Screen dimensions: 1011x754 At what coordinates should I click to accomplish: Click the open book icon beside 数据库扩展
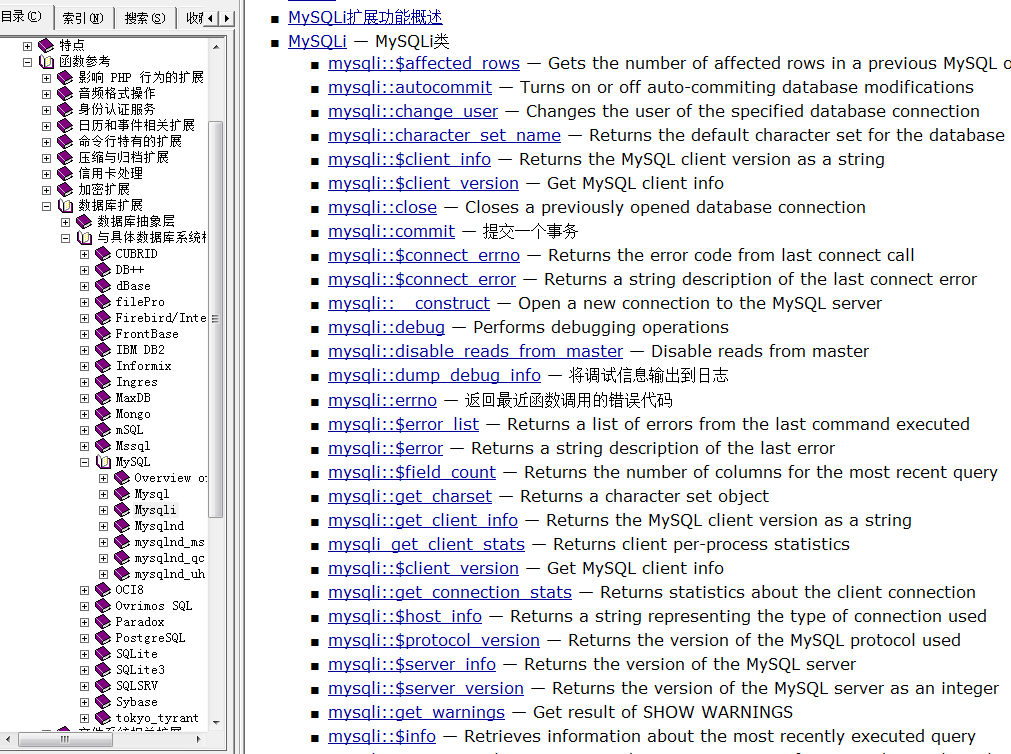point(66,206)
